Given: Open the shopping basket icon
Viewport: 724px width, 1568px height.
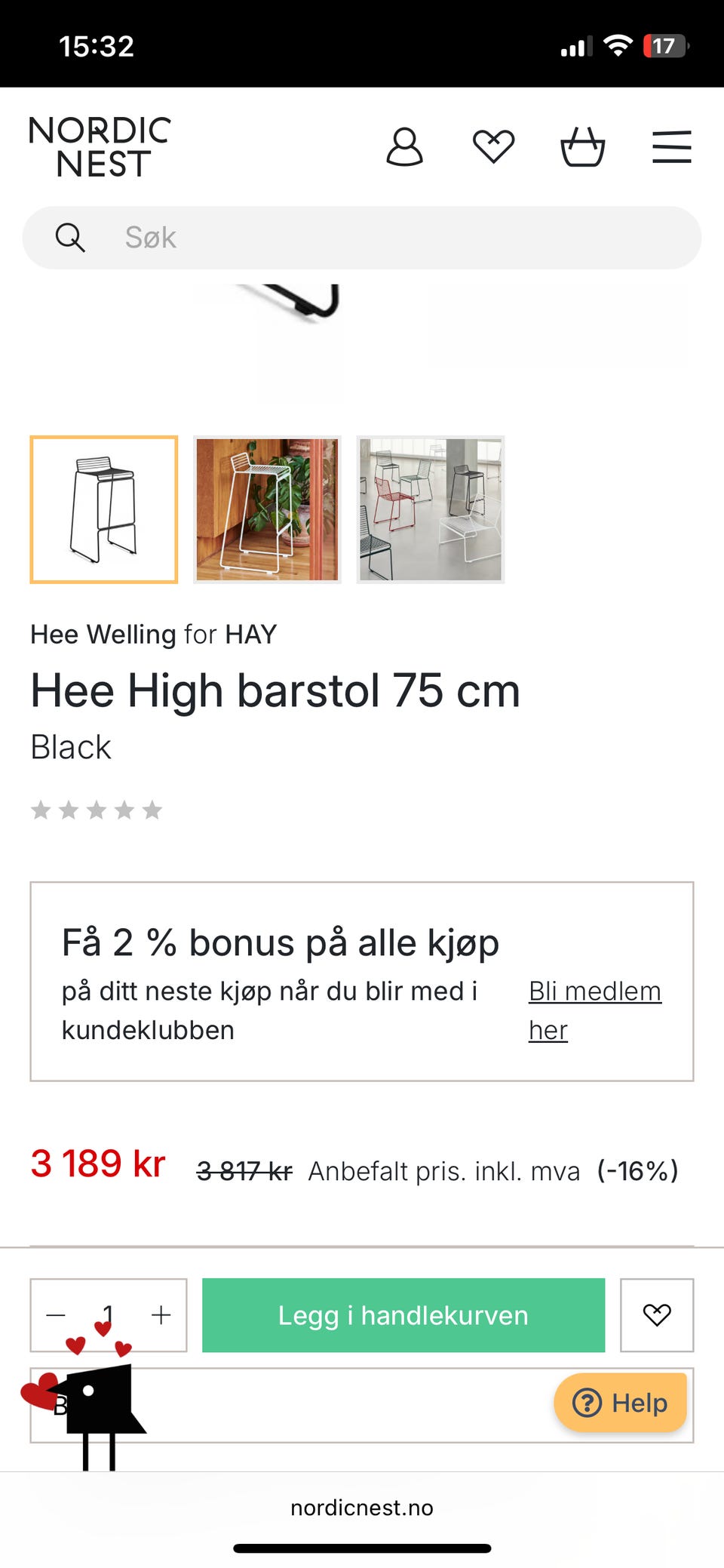Looking at the screenshot, I should coord(582,146).
